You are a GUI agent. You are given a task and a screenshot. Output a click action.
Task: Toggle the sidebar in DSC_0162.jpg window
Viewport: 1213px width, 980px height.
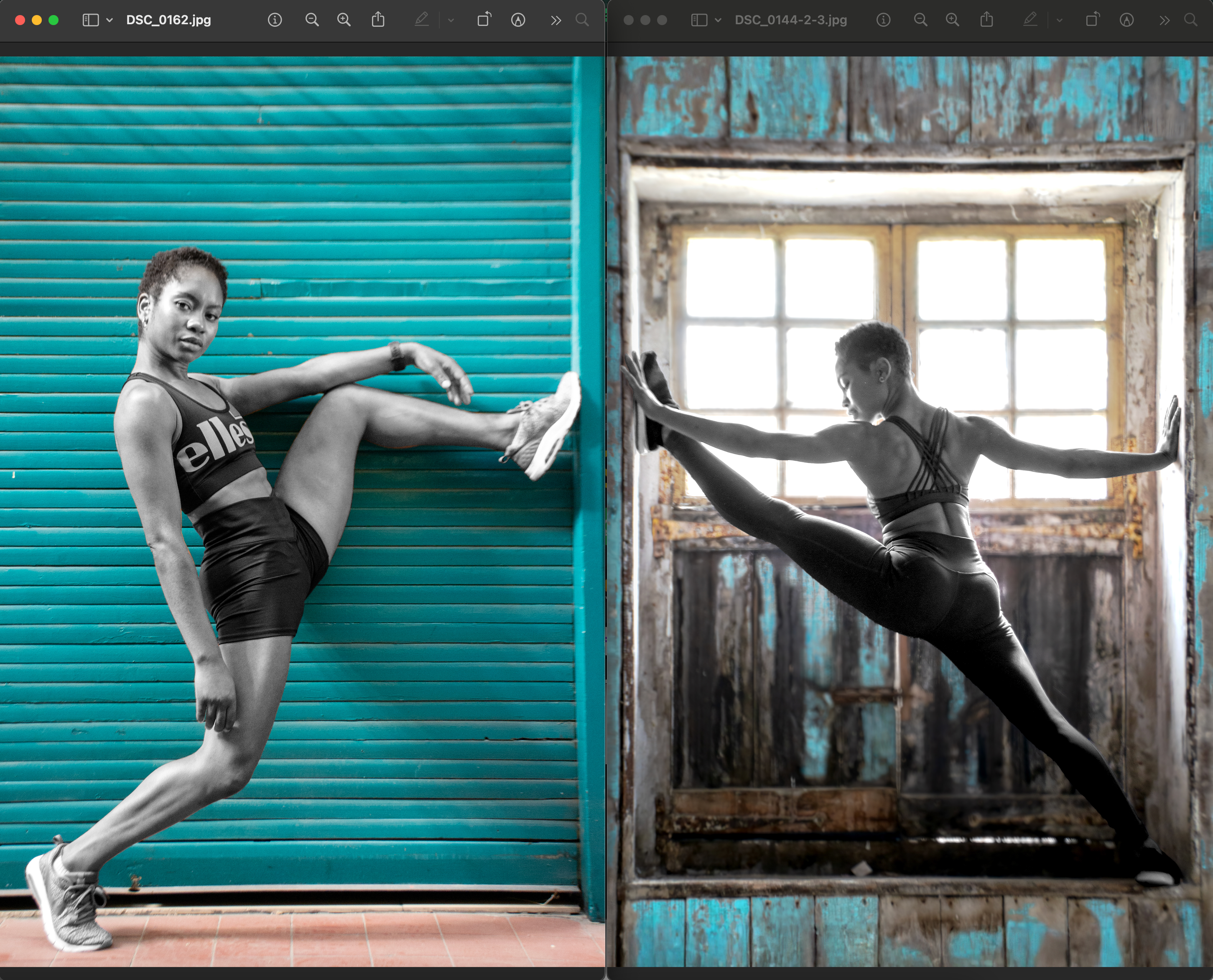click(90, 20)
